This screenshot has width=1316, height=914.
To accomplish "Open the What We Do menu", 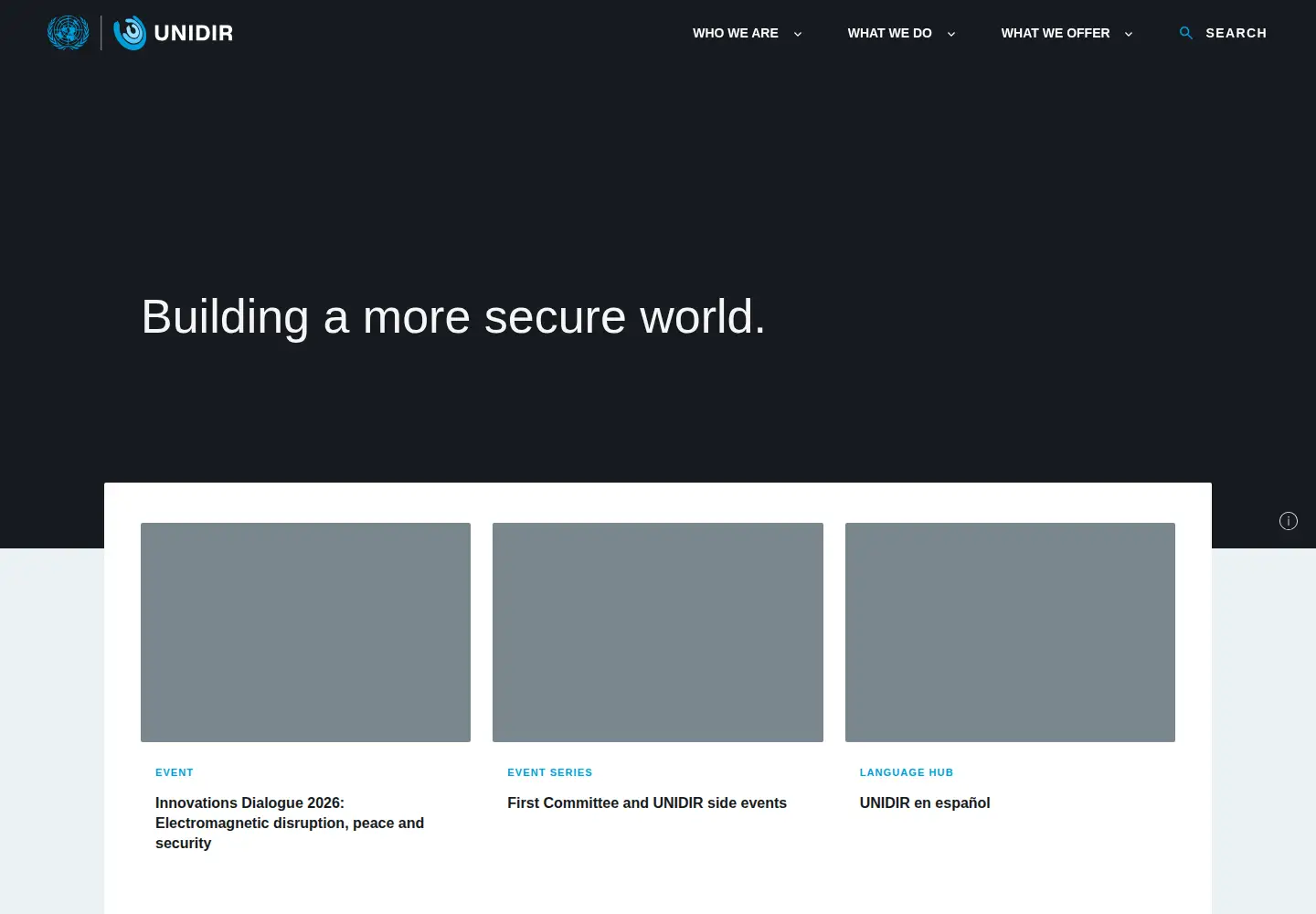I will point(890,33).
